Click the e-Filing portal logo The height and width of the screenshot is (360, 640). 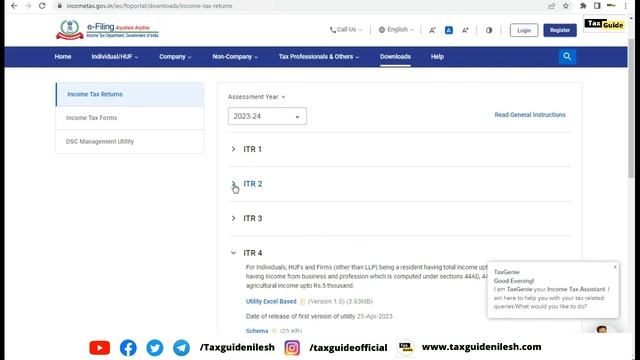[x=107, y=30]
